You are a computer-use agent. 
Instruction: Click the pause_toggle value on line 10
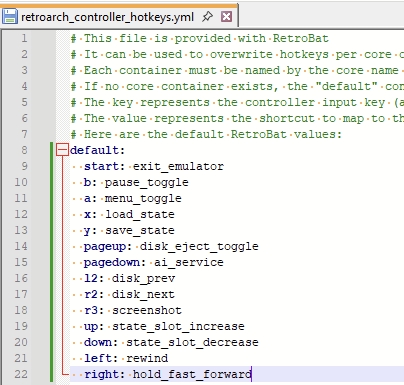[147, 182]
